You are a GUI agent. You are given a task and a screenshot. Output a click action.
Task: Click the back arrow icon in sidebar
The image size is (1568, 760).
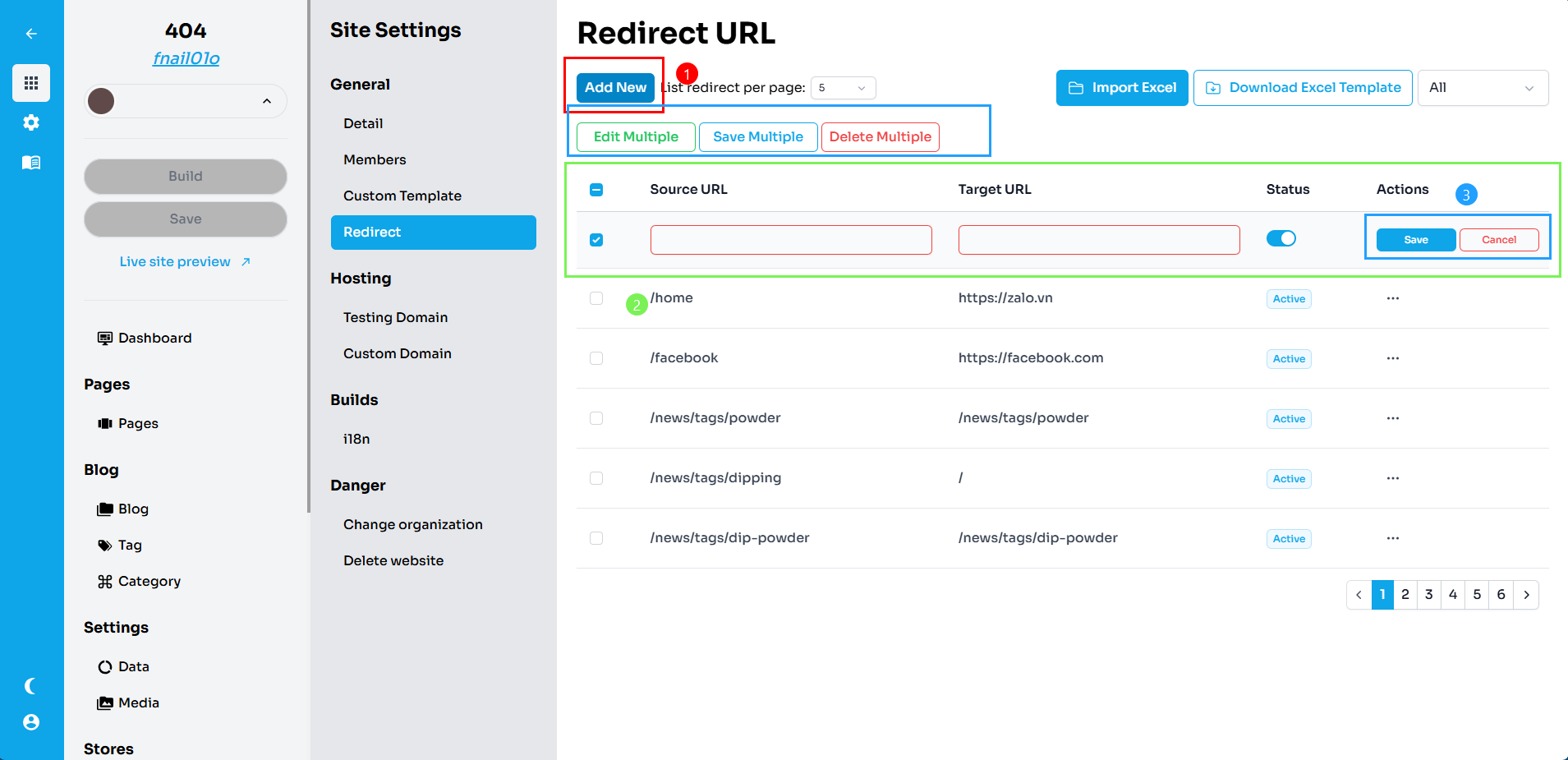31,34
